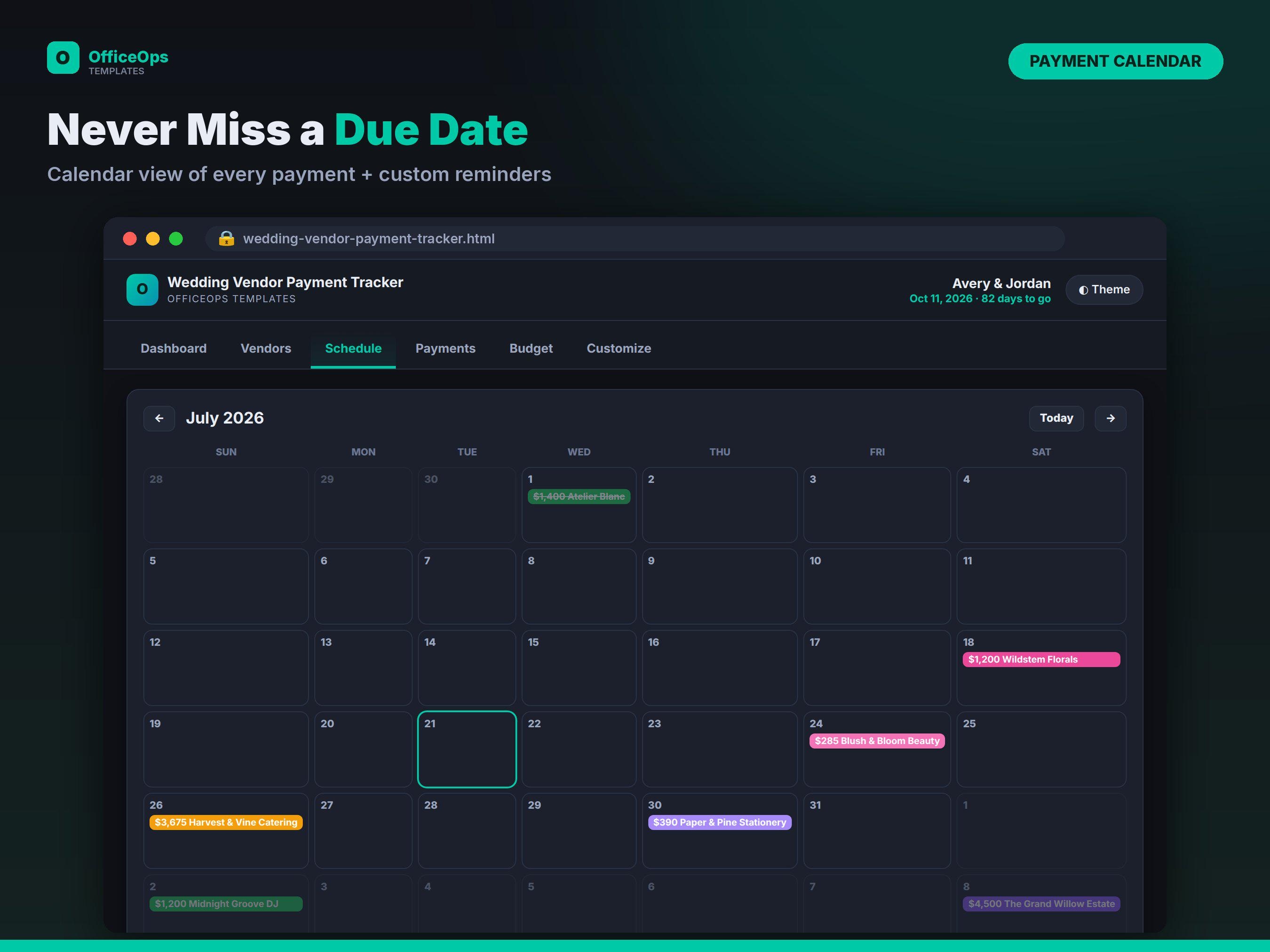Select the highlighted July 21 day cell
Screen dimensions: 1270x952
466,749
